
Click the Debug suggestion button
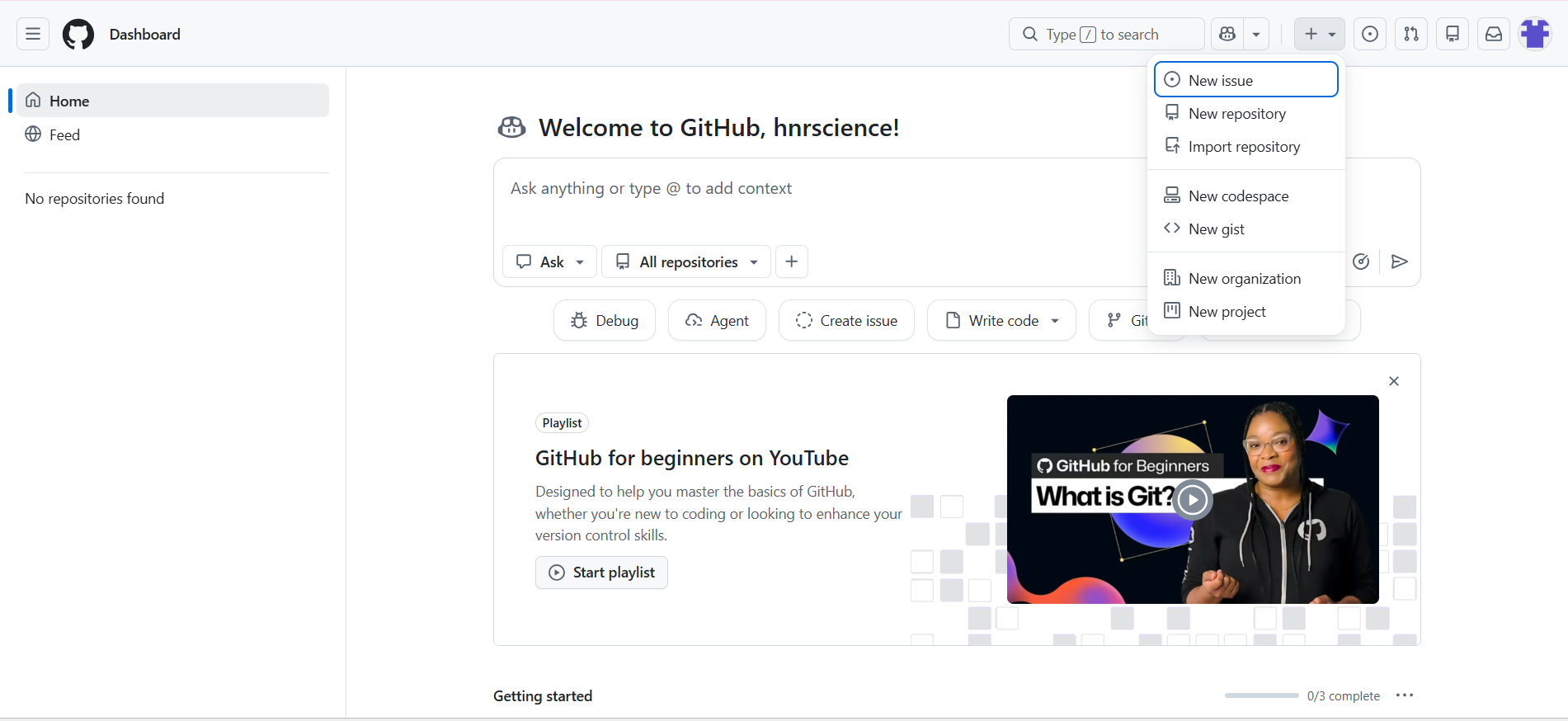pos(605,320)
